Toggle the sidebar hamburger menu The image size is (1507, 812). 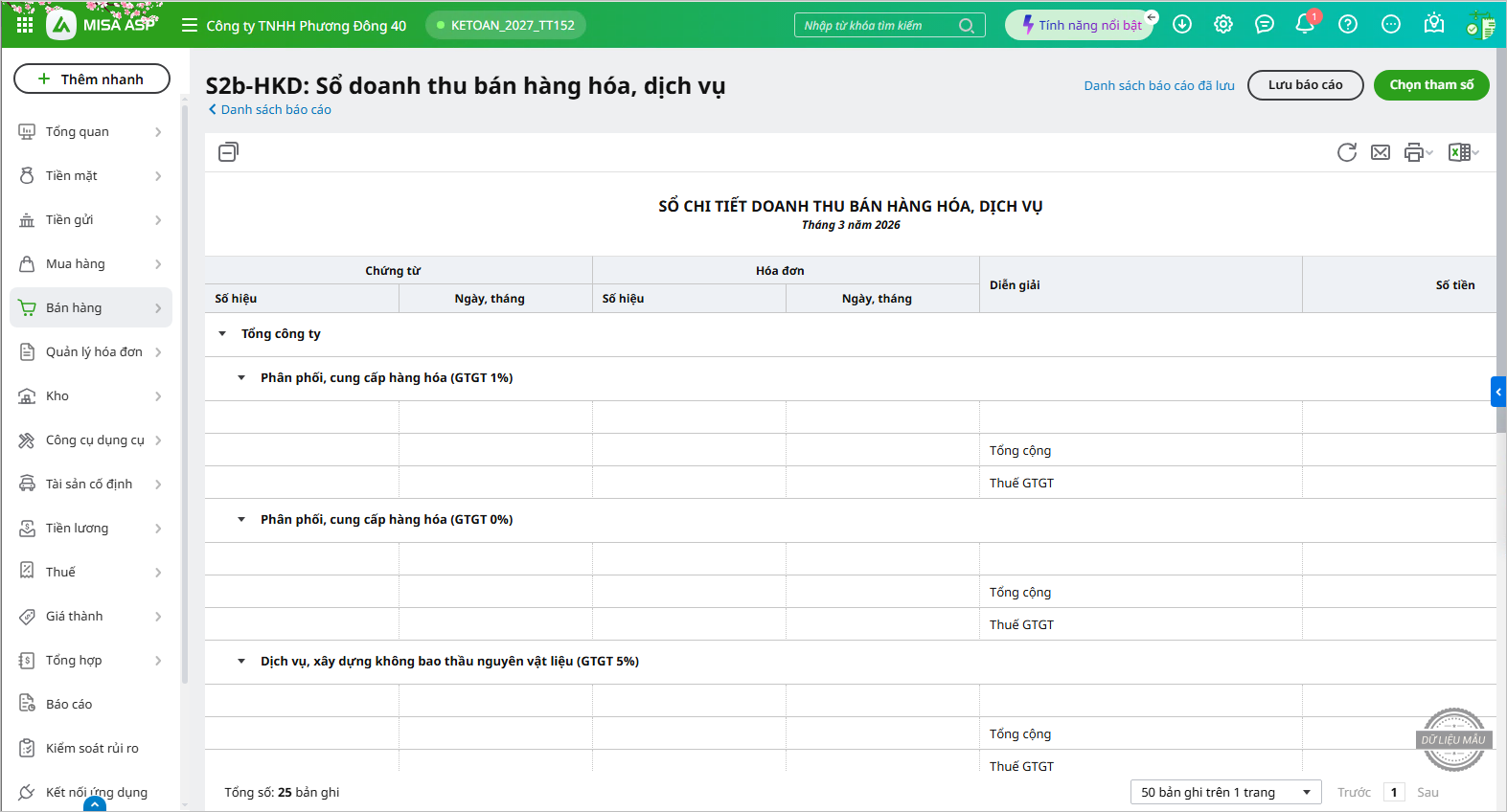(x=190, y=25)
